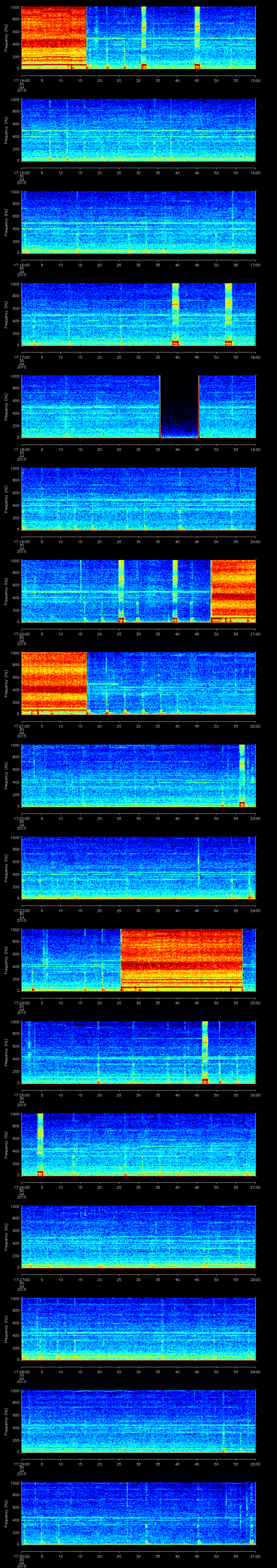Click the 17:29:00 start time label
277x1568 pixels.
tap(21, 1464)
